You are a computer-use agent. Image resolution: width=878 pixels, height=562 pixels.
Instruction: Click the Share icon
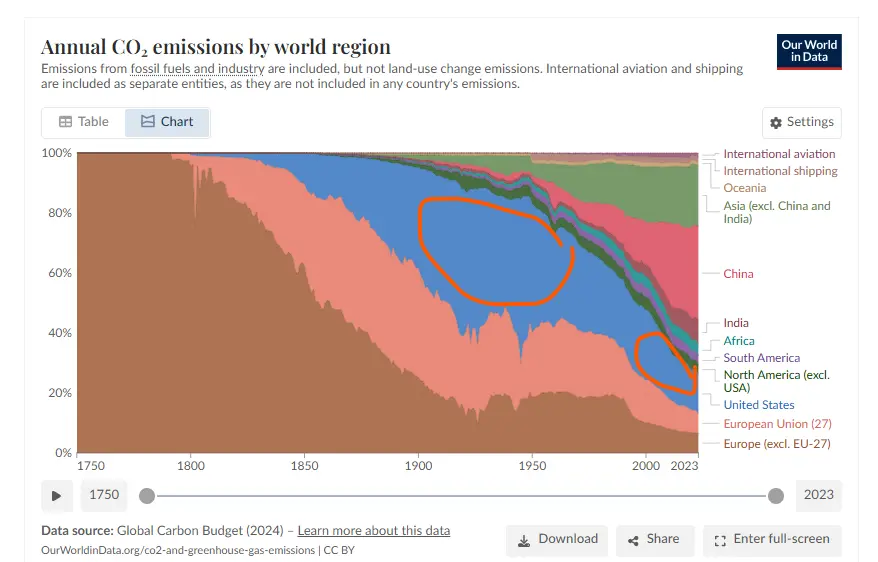633,540
